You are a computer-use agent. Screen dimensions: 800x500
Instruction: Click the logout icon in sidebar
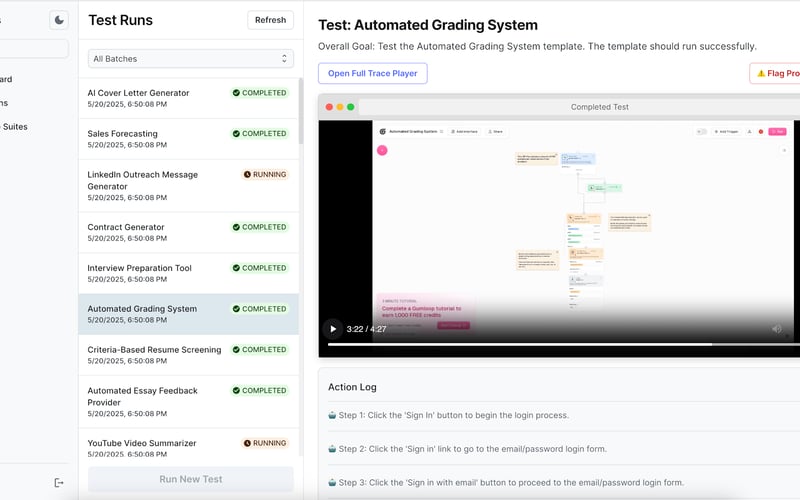coord(59,483)
